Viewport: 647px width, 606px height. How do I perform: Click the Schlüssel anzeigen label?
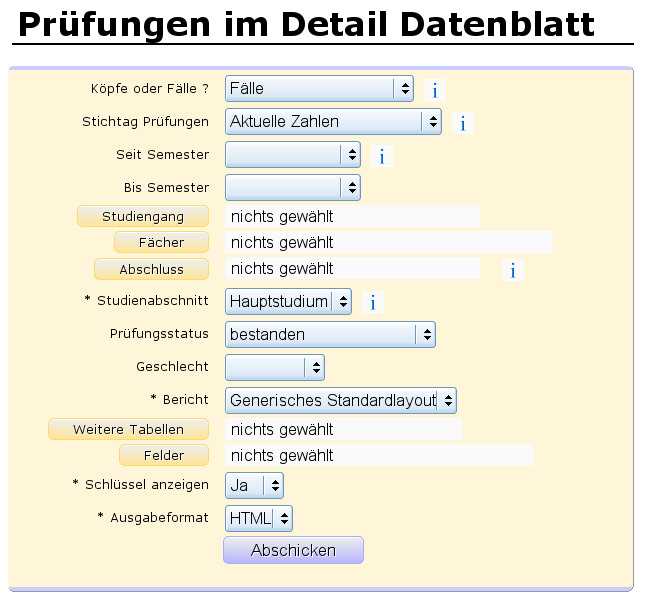141,484
